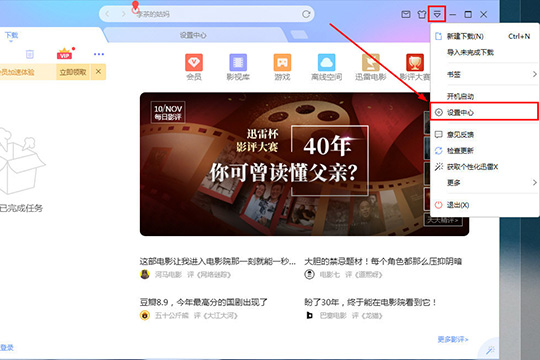Dismiss the member speed-up banner with X
The image size is (540, 360).
(x=98, y=71)
